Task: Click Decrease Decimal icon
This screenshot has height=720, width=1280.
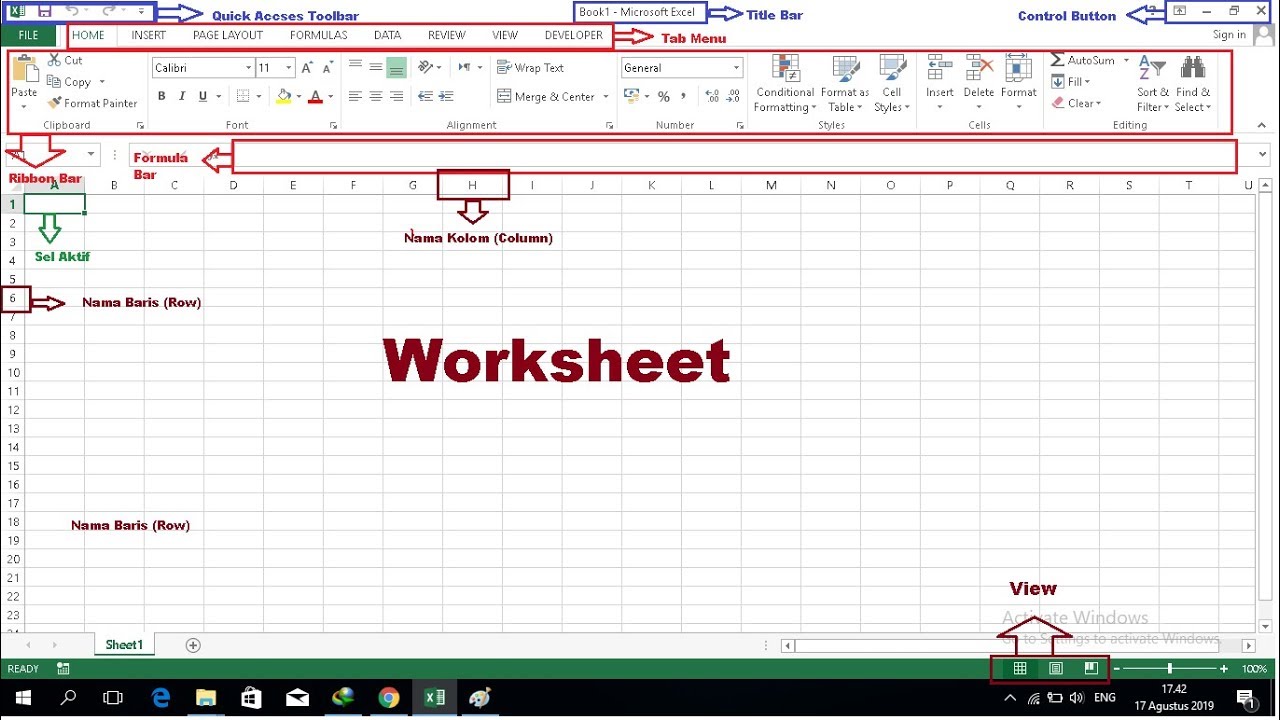Action: click(x=733, y=97)
